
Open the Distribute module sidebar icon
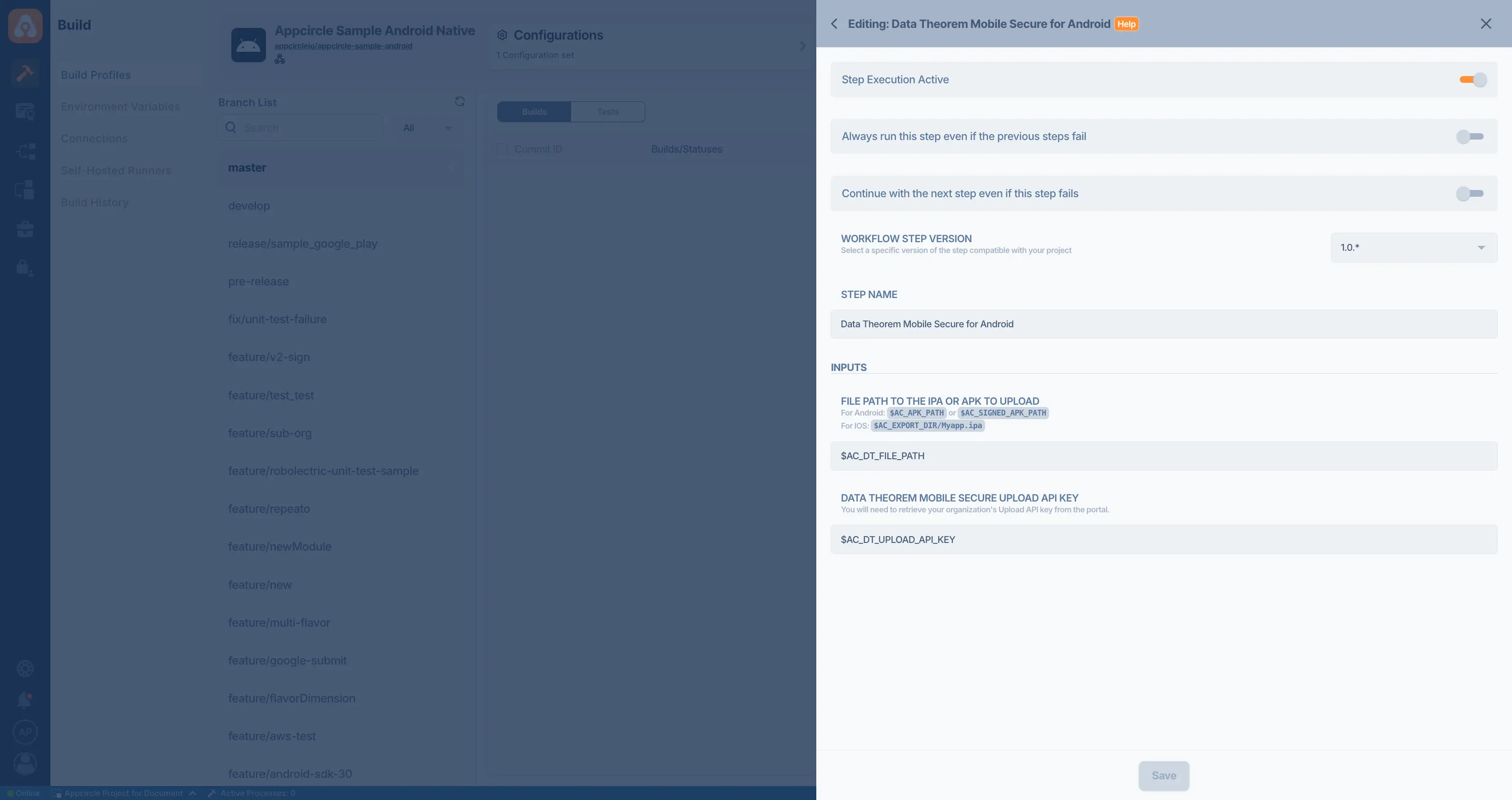click(x=25, y=151)
